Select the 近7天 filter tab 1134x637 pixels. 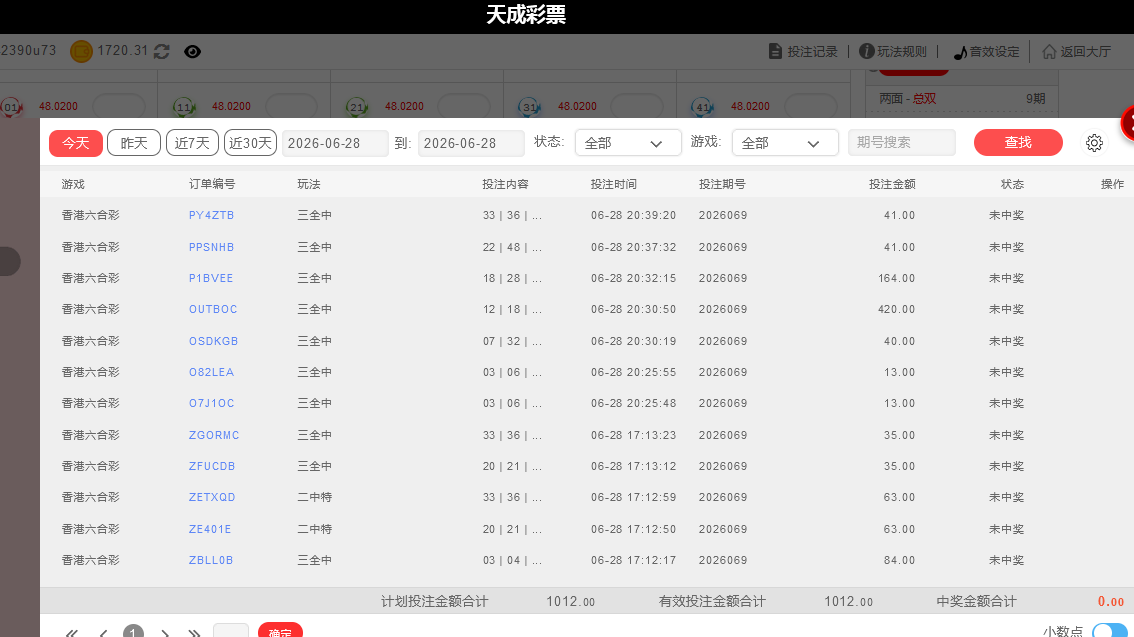[192, 143]
